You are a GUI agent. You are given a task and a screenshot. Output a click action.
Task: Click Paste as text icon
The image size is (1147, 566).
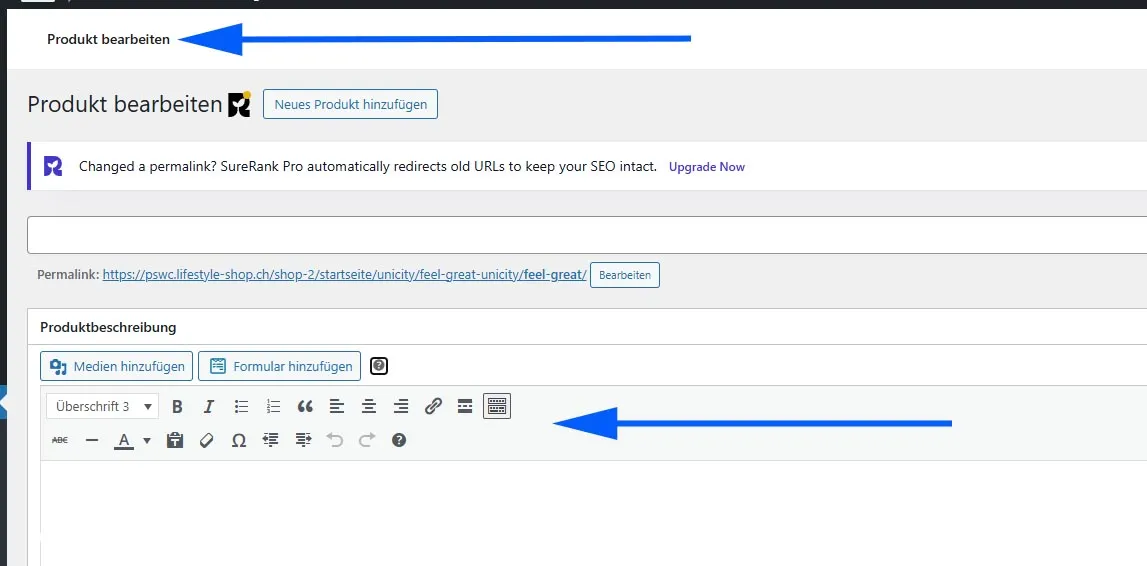pyautogui.click(x=174, y=440)
